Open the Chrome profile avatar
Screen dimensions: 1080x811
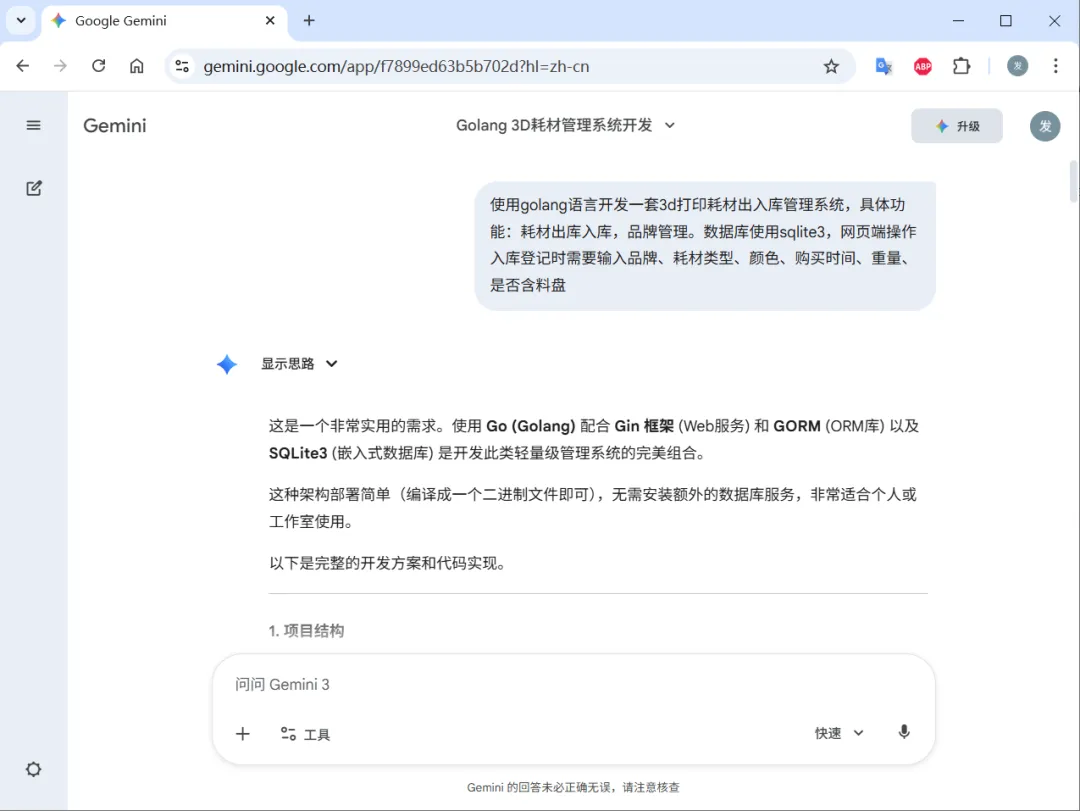(x=1017, y=66)
